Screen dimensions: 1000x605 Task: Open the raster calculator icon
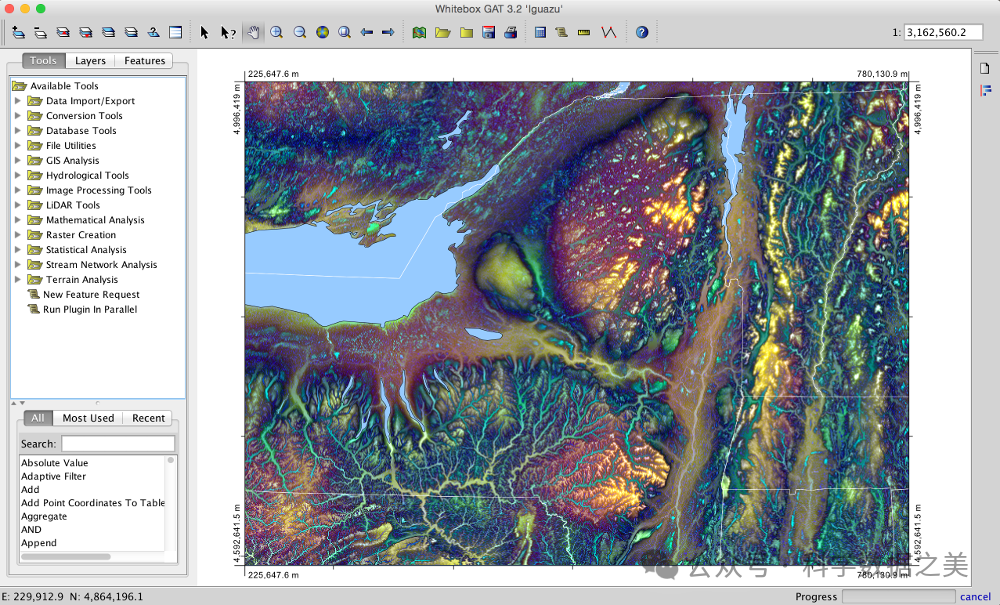point(540,32)
